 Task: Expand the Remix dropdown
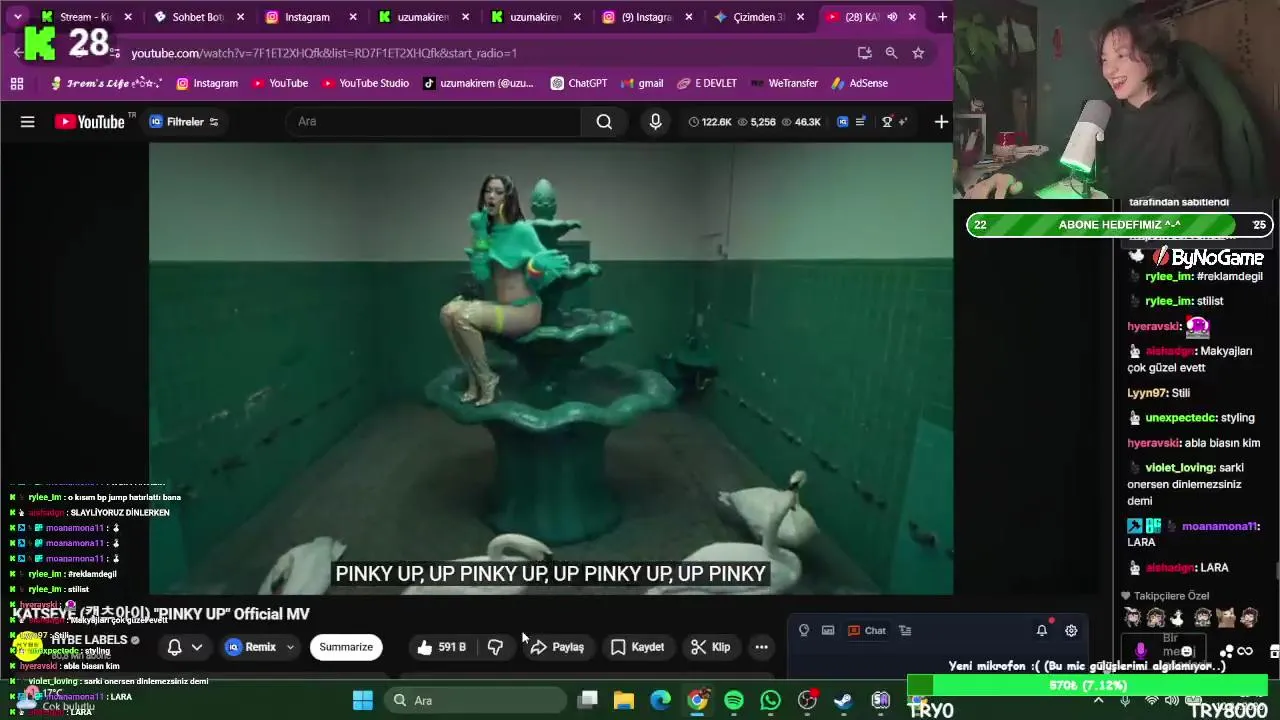291,647
